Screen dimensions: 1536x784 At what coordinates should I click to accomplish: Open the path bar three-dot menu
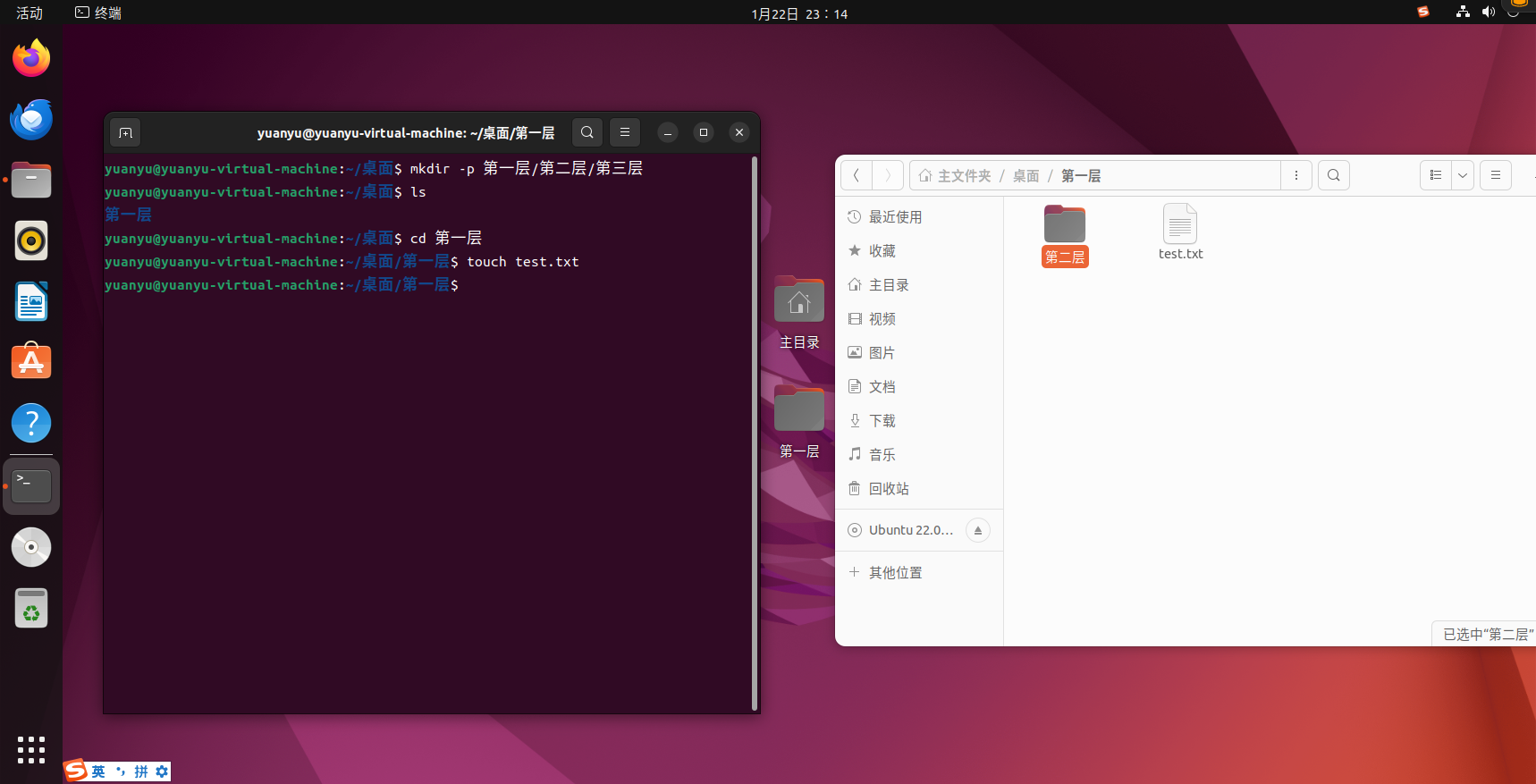tap(1295, 175)
